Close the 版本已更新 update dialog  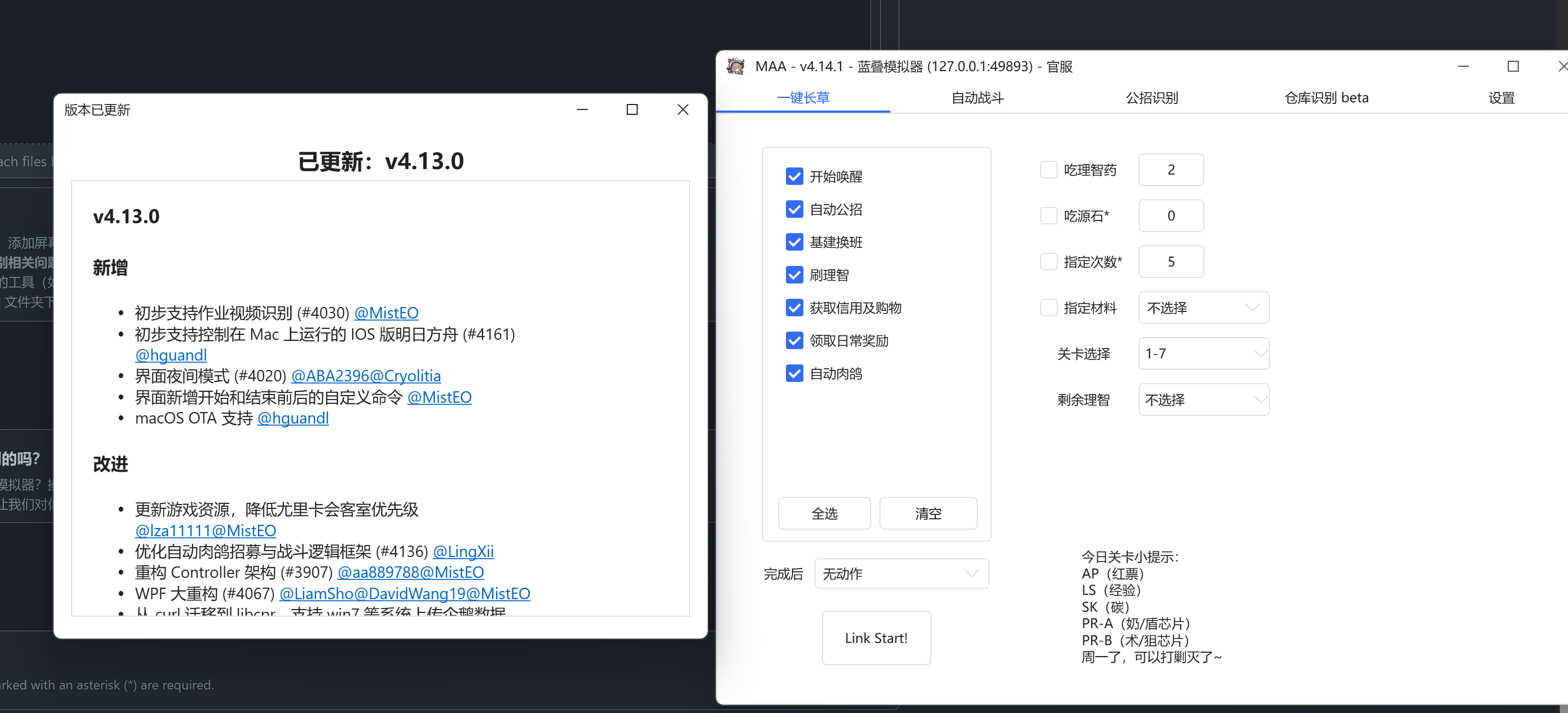pos(683,109)
